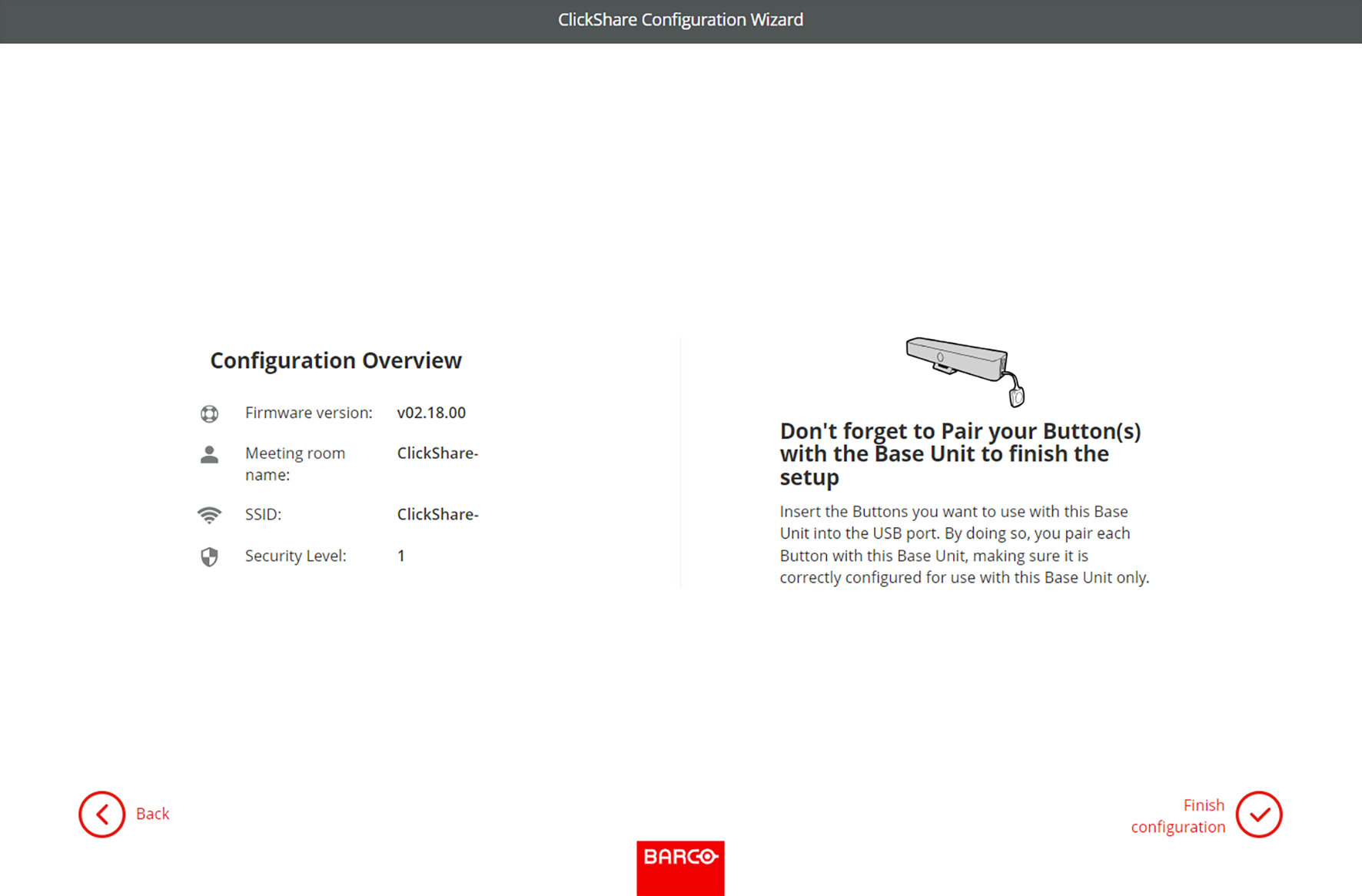Click the Firmware version label
The height and width of the screenshot is (896, 1362).
coord(308,413)
